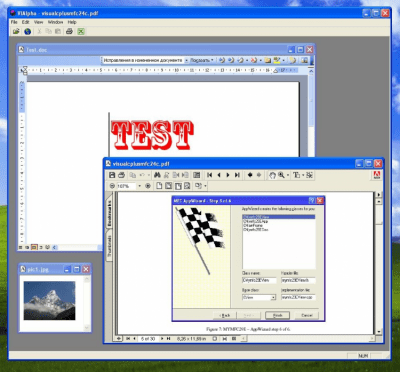
Task: Open the zoom percentage dropdown arrow
Action: click(x=139, y=186)
